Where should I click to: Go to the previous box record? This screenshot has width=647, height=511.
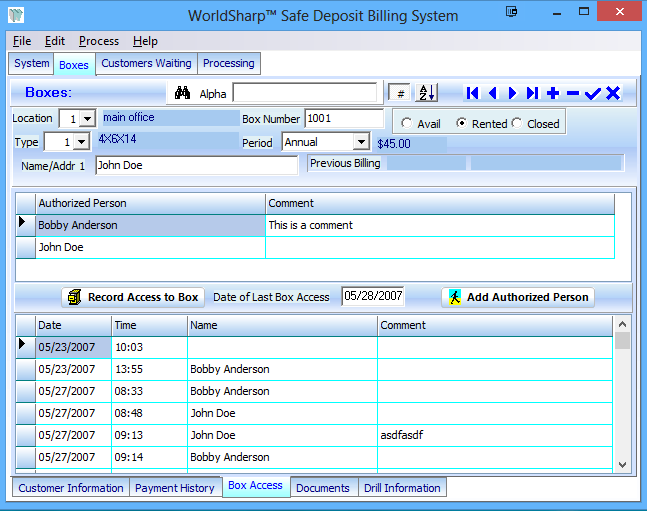(x=492, y=93)
